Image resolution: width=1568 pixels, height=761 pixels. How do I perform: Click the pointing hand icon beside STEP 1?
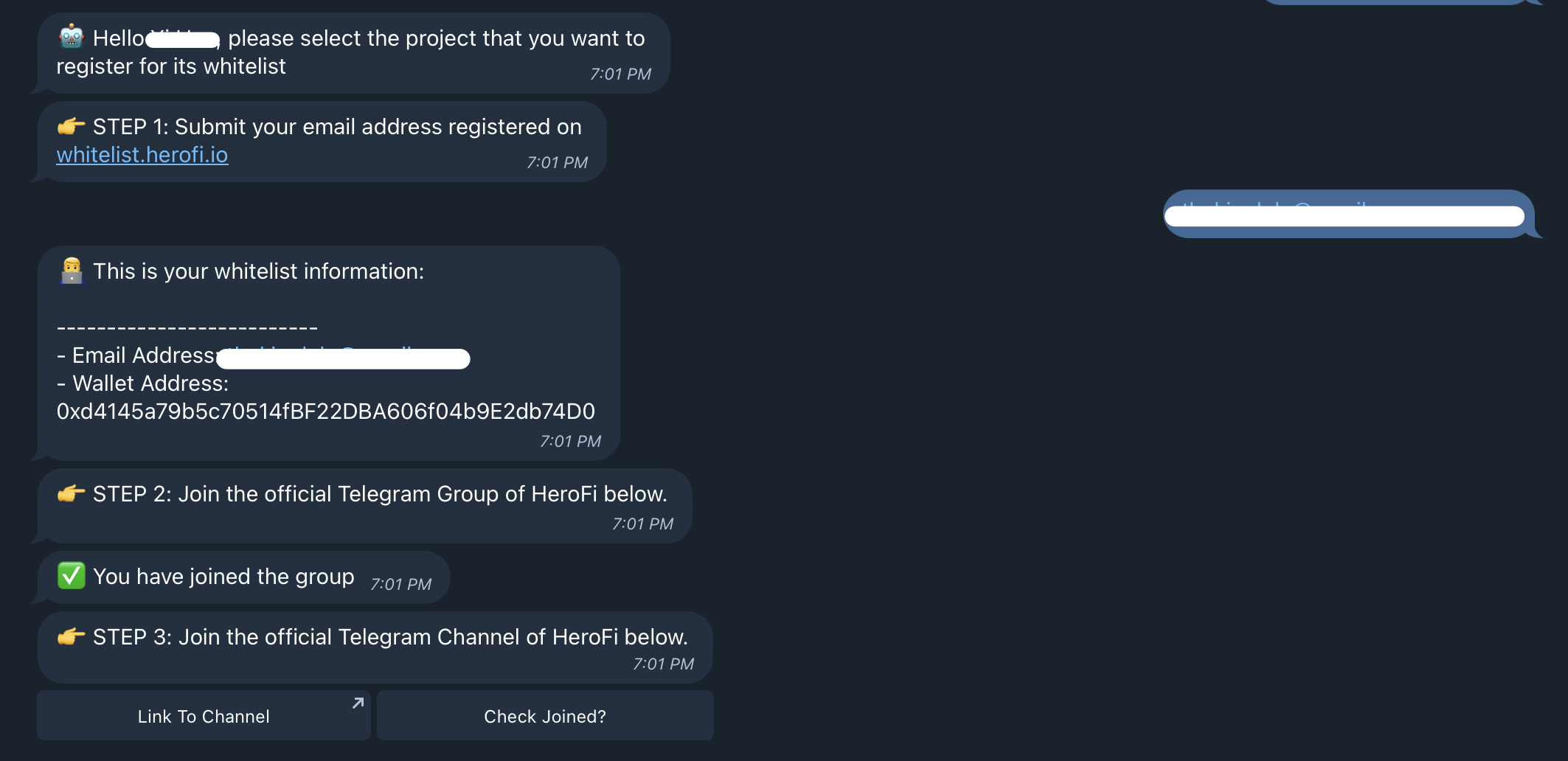pos(72,126)
